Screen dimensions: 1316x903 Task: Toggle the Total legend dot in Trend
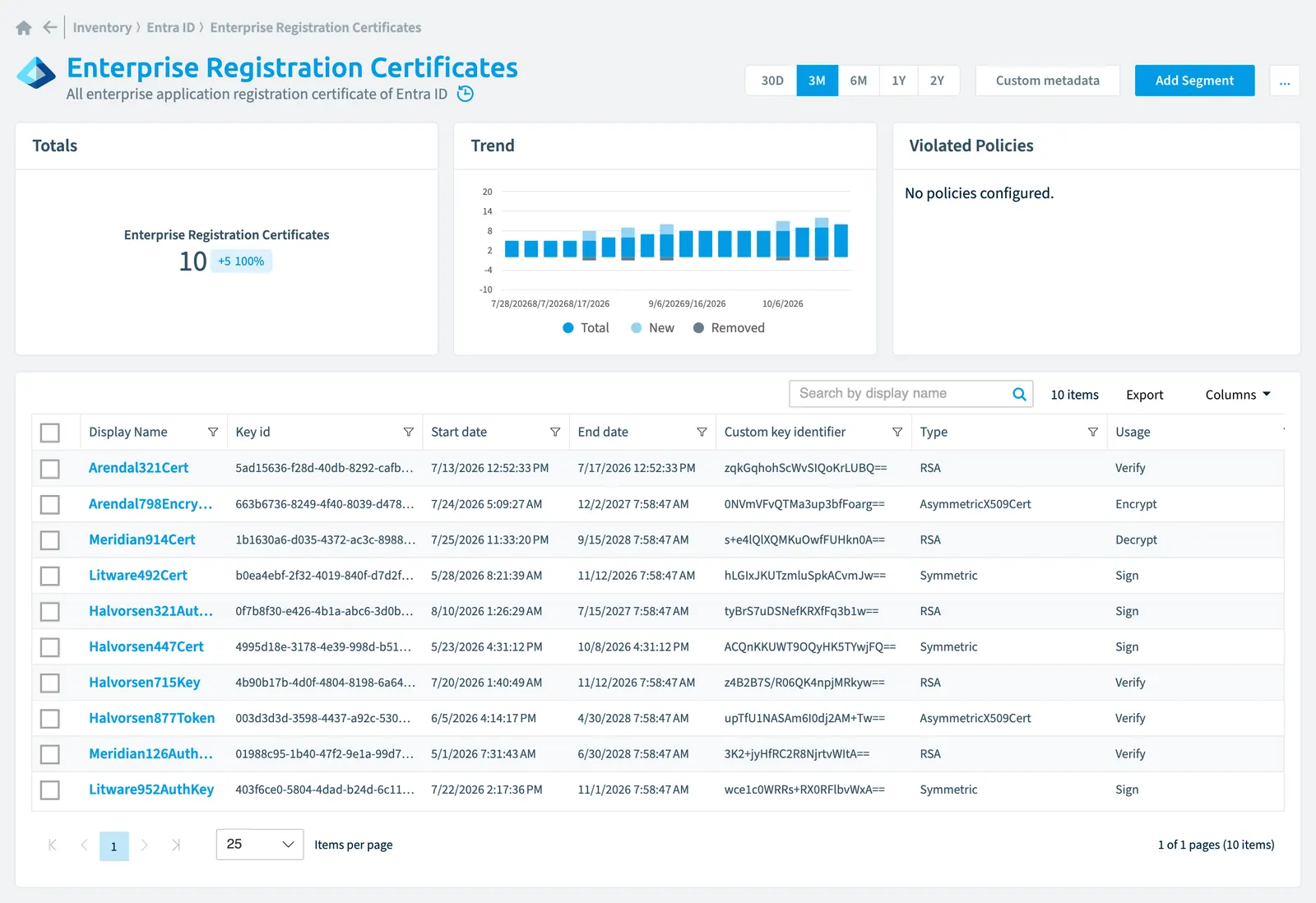pos(568,328)
